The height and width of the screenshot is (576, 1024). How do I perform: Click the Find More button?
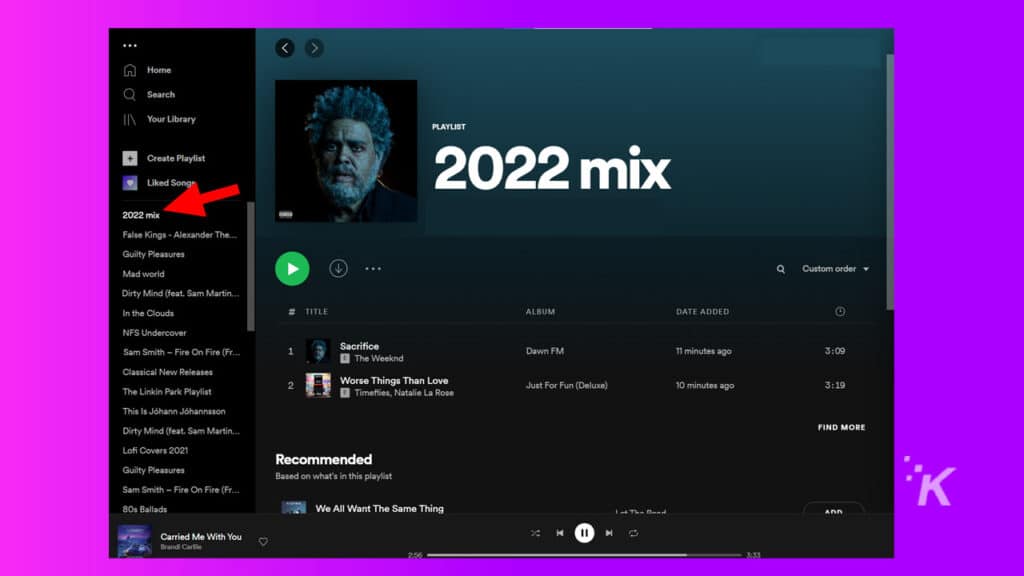841,428
